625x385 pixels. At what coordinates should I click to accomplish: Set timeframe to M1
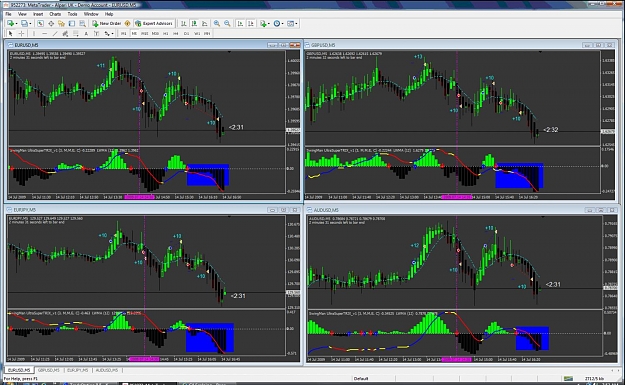pos(124,33)
